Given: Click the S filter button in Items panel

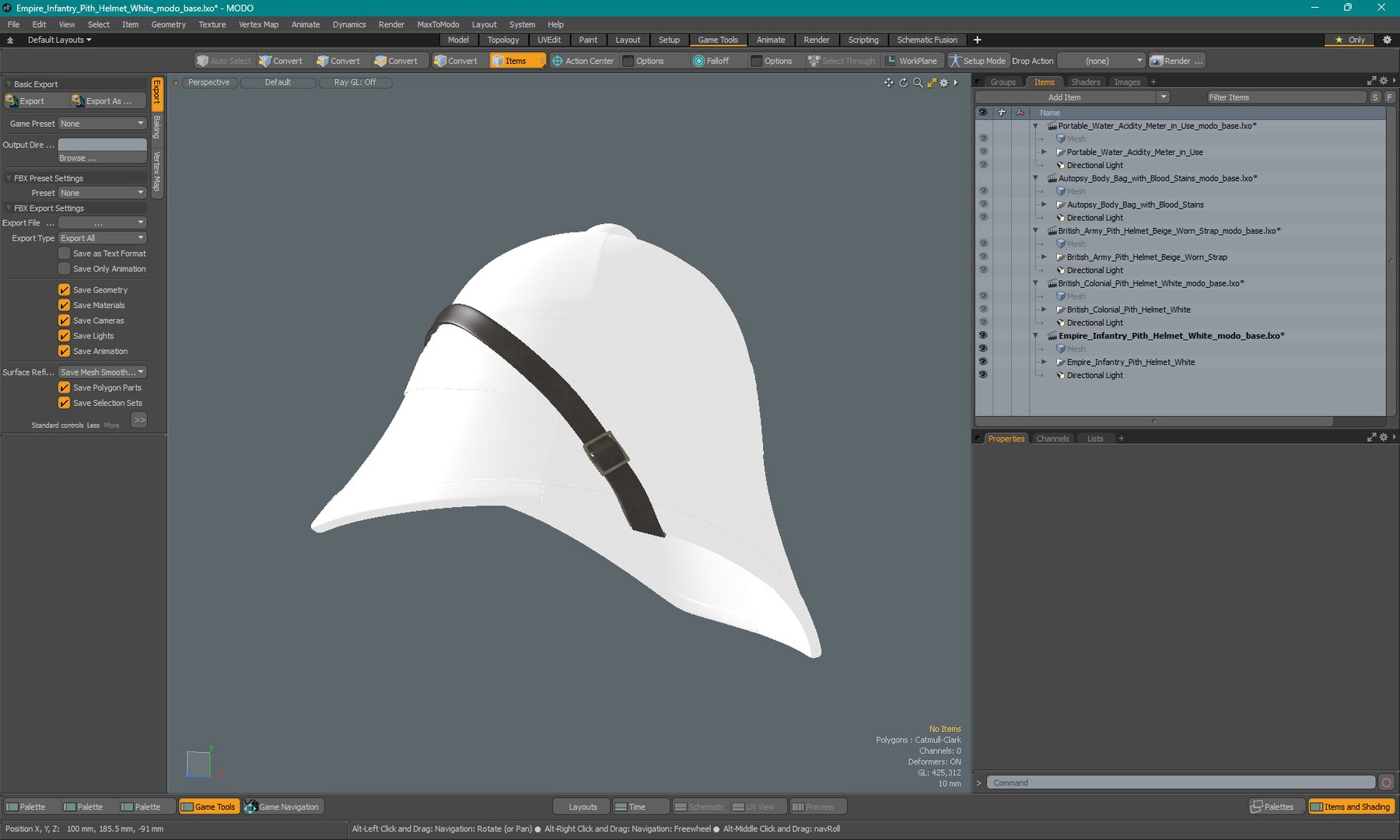Looking at the screenshot, I should (1375, 97).
